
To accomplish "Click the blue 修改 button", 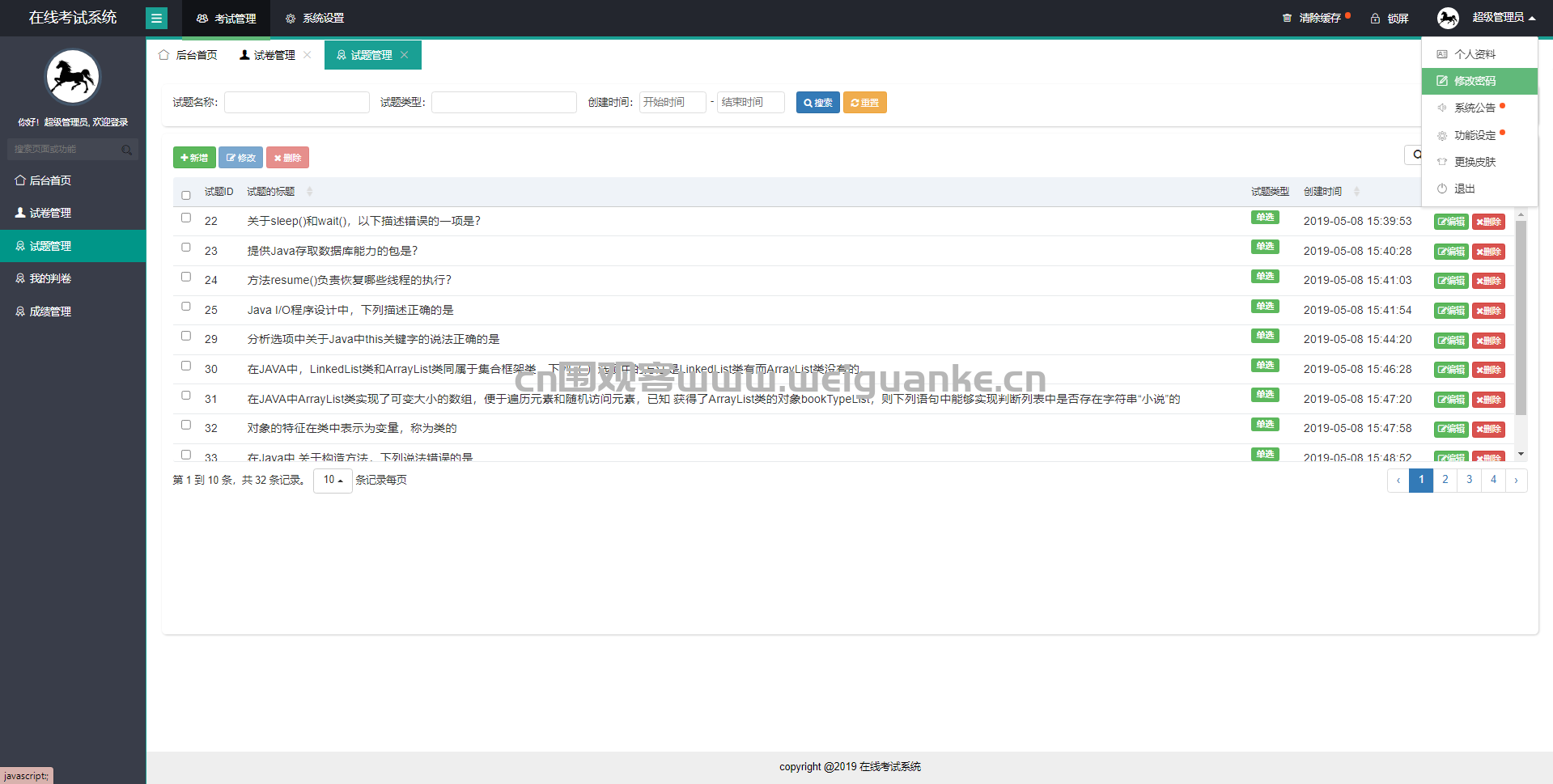I will click(x=240, y=158).
